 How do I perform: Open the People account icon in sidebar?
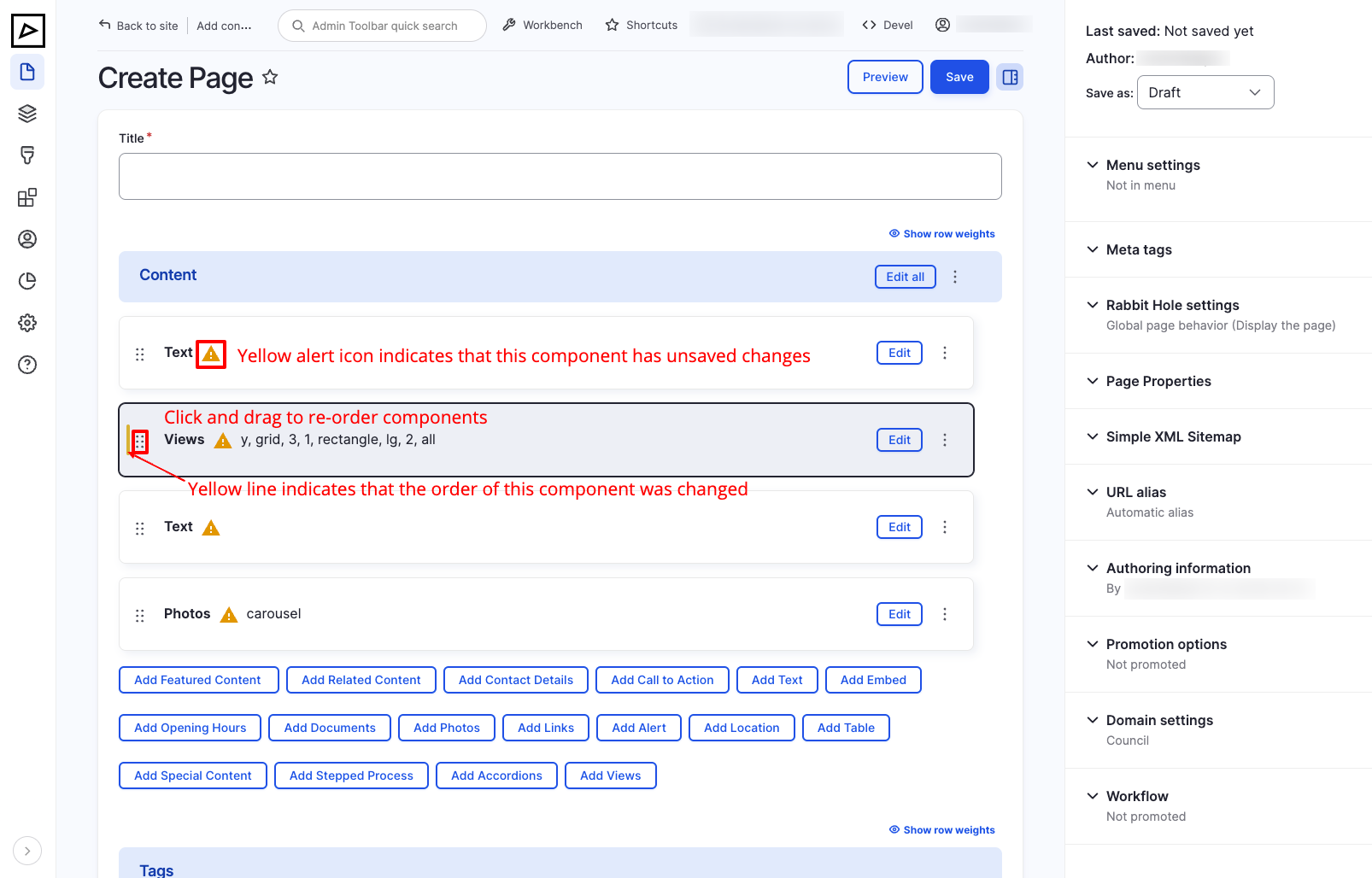click(x=27, y=239)
